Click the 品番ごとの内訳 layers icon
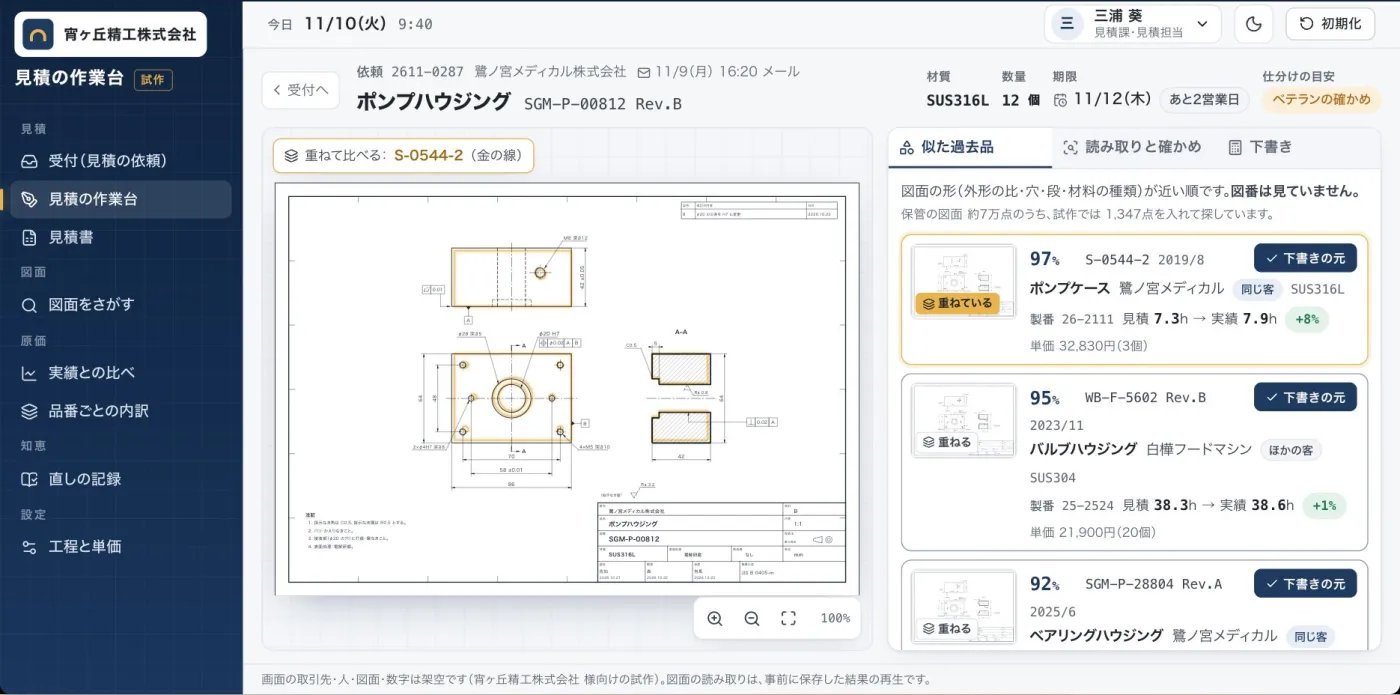Viewport: 1400px width, 695px height. (x=30, y=411)
